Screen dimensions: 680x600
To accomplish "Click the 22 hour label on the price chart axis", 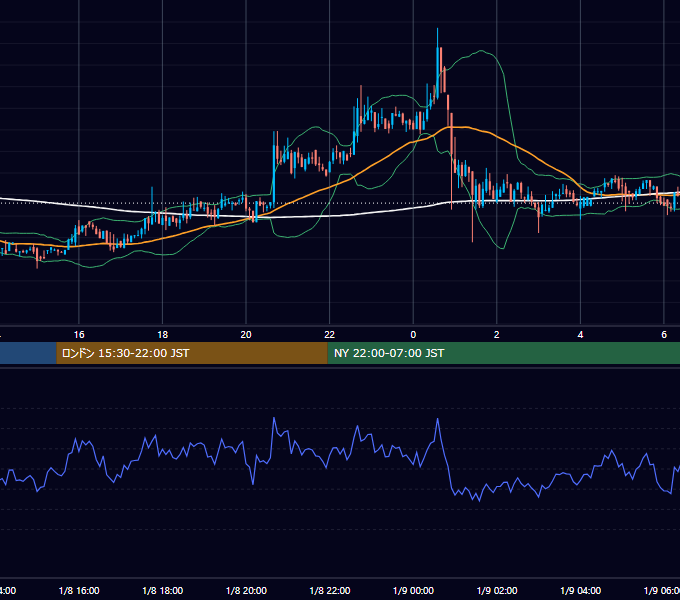I will point(330,335).
